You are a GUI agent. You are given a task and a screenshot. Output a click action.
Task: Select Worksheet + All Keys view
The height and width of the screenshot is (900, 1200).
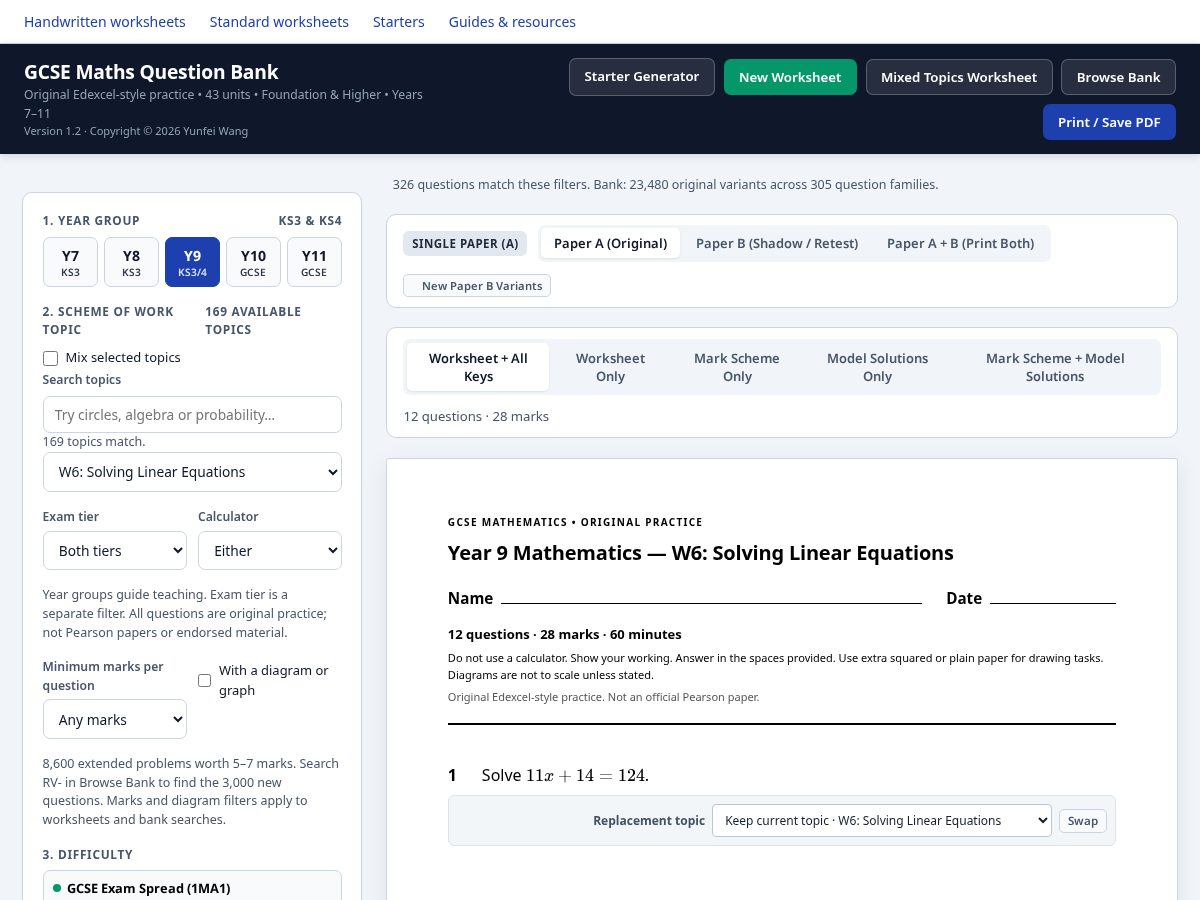[x=478, y=367]
